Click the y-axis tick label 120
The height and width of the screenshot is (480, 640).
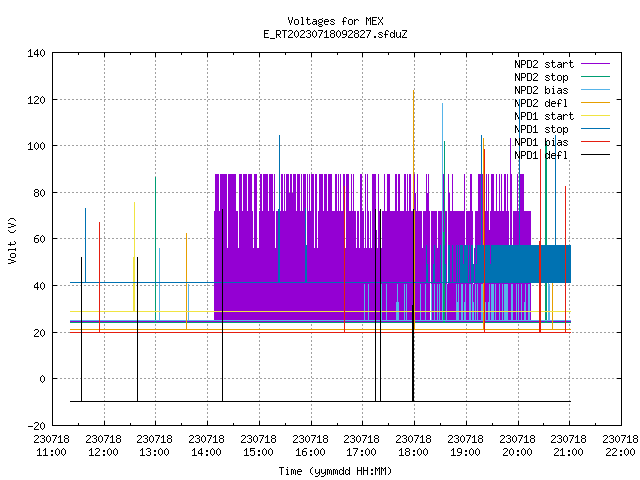36,100
